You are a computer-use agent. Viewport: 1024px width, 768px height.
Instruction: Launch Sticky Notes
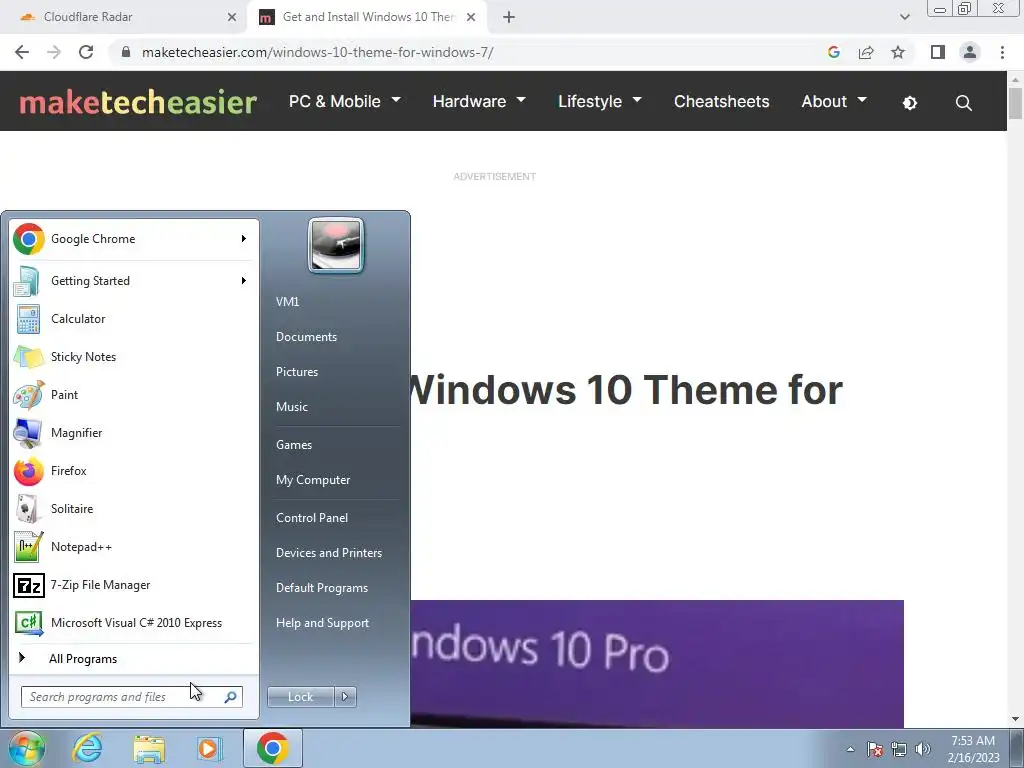point(131,357)
